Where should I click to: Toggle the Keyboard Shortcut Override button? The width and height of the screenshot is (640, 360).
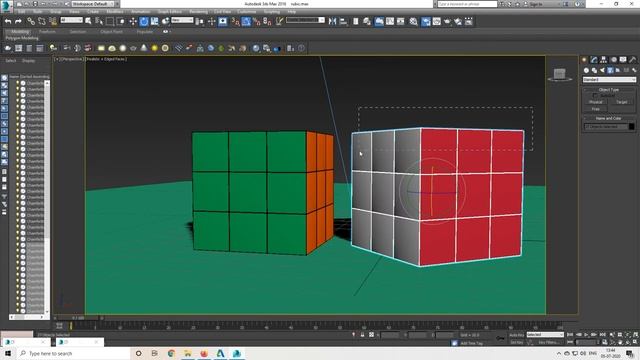coord(223,21)
